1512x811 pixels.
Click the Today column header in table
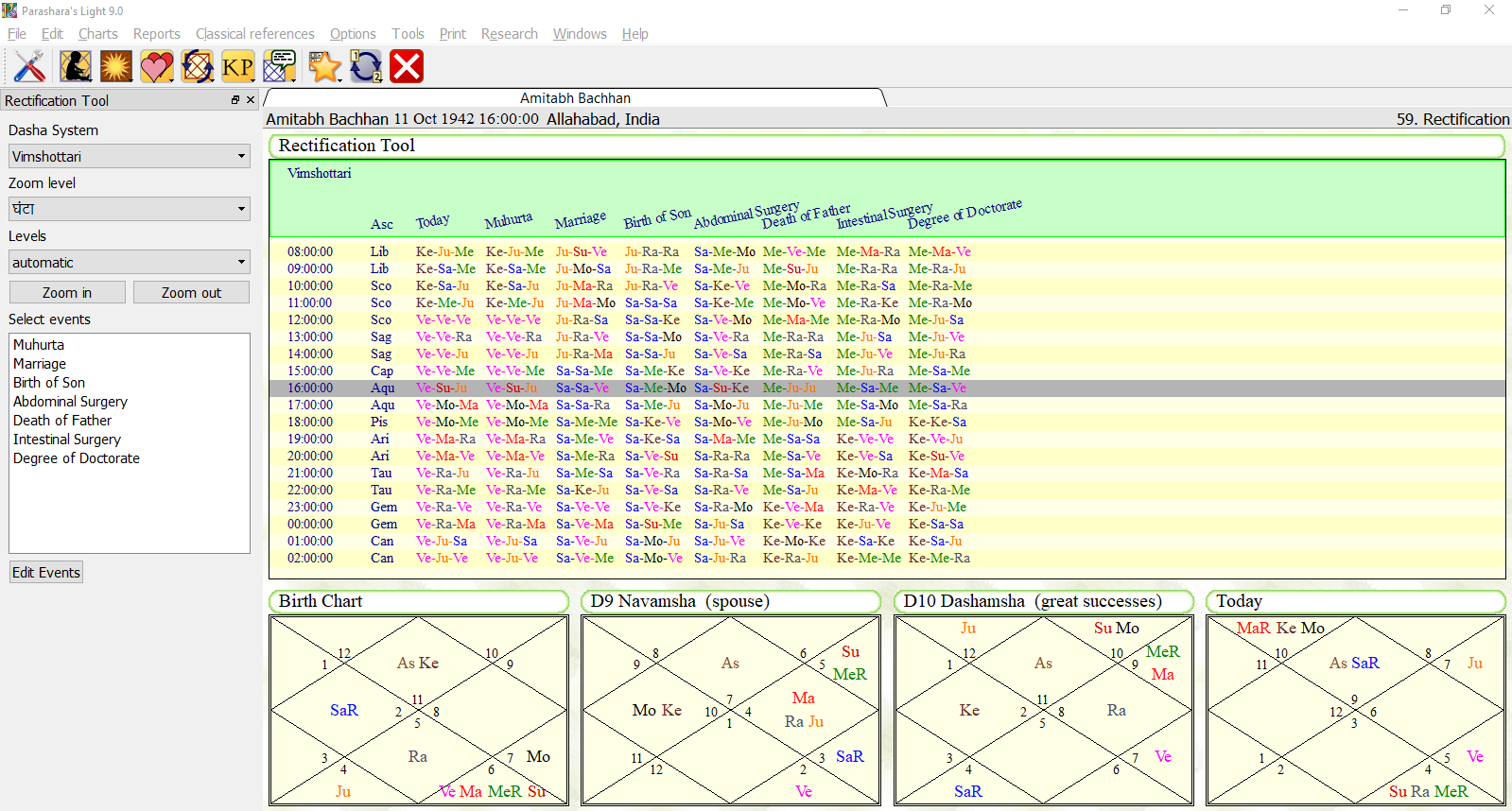click(x=433, y=221)
